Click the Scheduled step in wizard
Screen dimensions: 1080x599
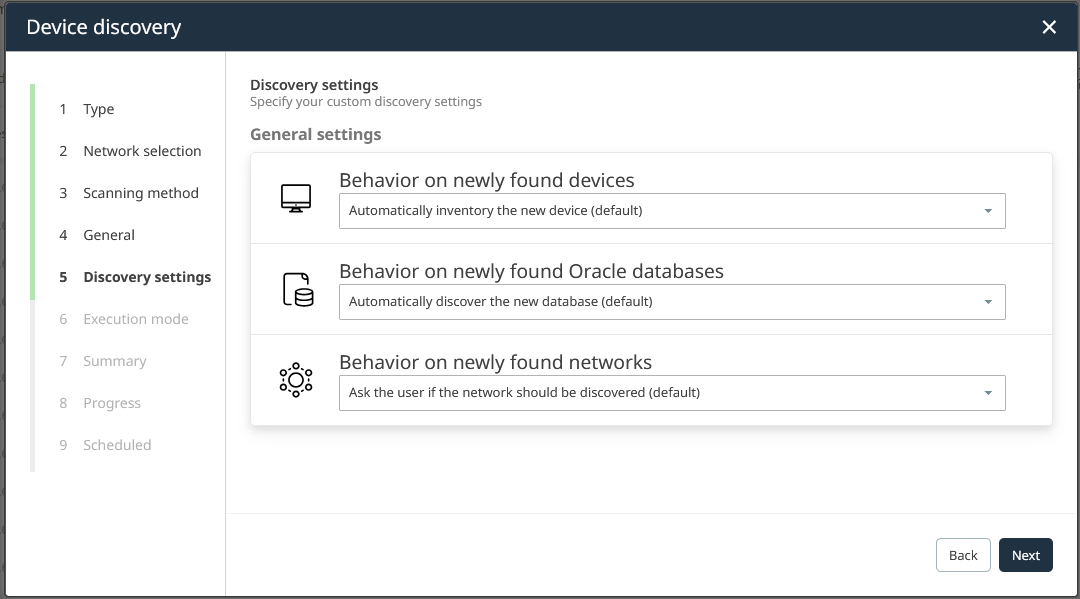pyautogui.click(x=117, y=445)
